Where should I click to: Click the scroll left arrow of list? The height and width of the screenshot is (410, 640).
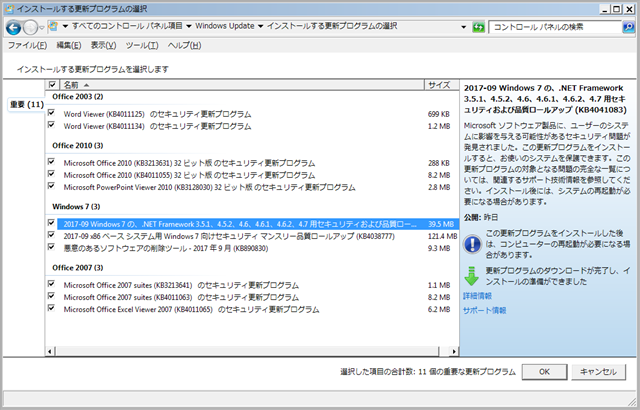[x=50, y=351]
